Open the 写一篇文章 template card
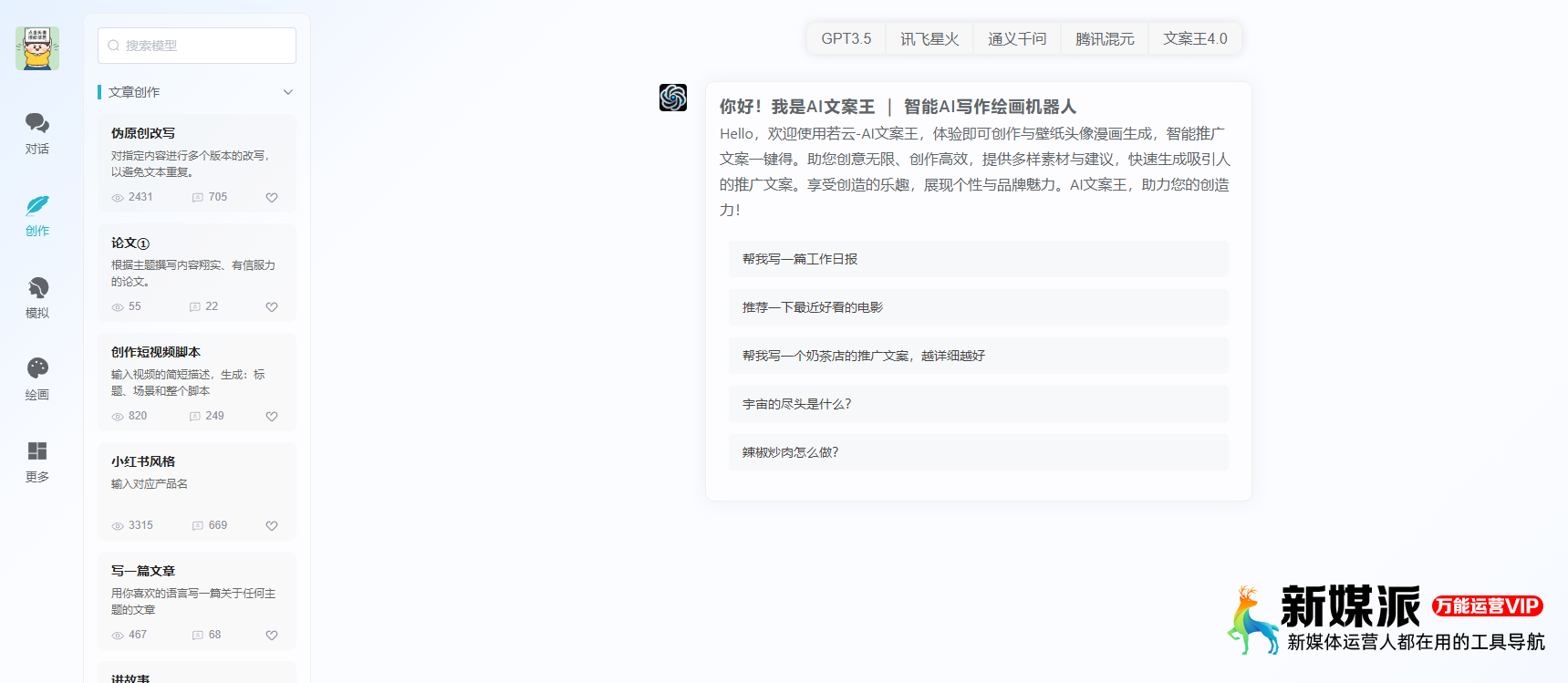Viewport: 1568px width, 683px height. 197,601
